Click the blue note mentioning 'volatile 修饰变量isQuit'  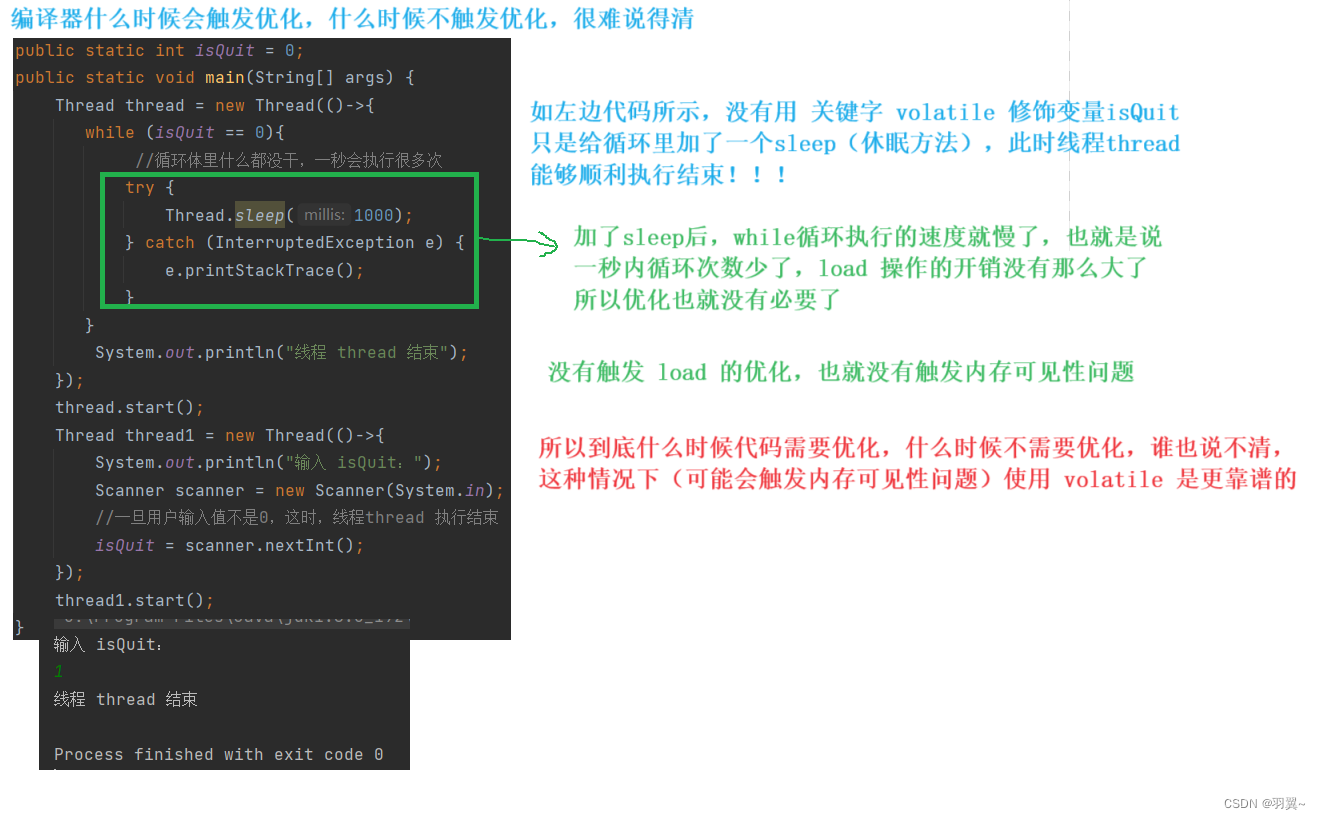coord(855,112)
